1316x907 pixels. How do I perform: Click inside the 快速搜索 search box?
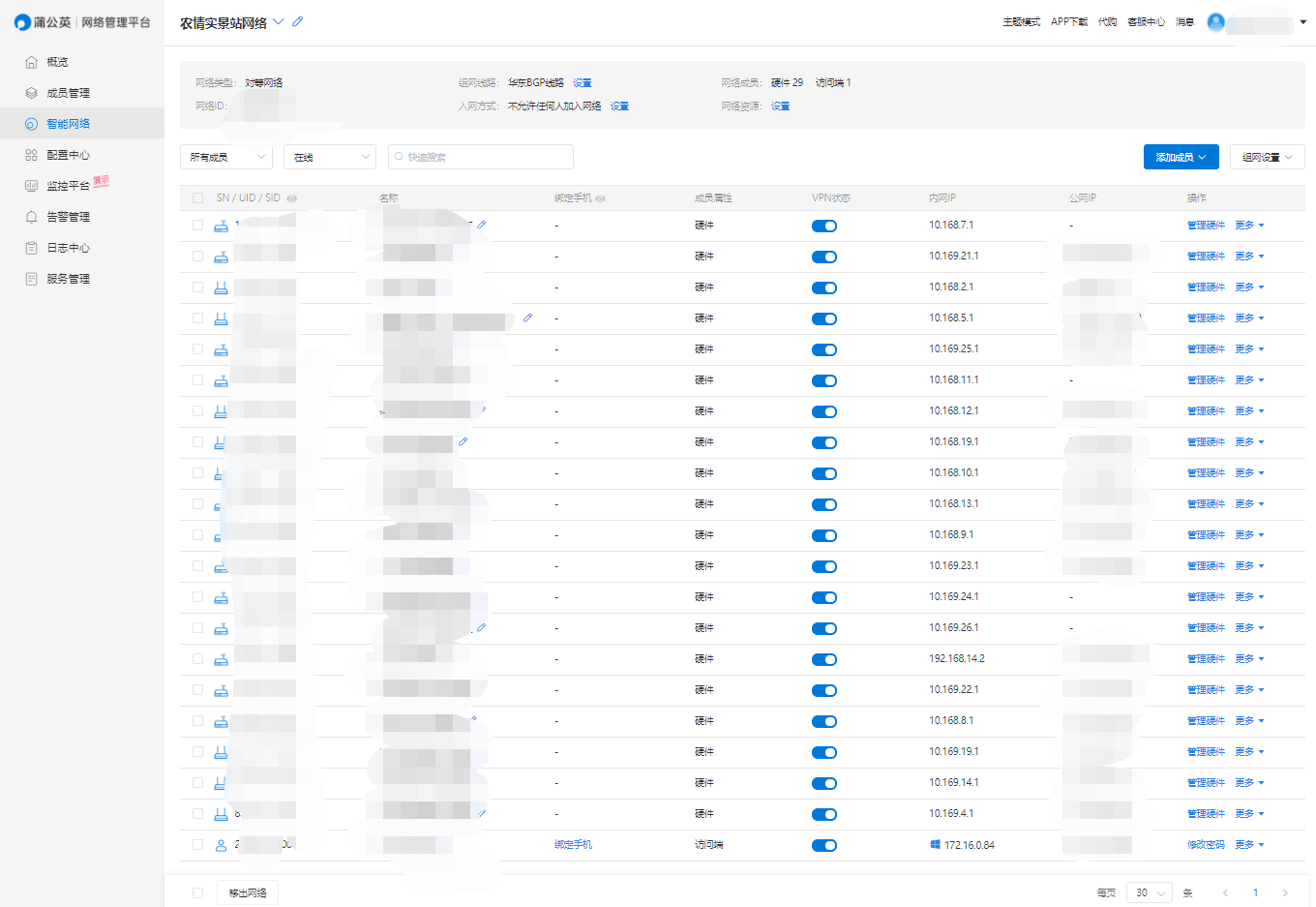[x=484, y=157]
